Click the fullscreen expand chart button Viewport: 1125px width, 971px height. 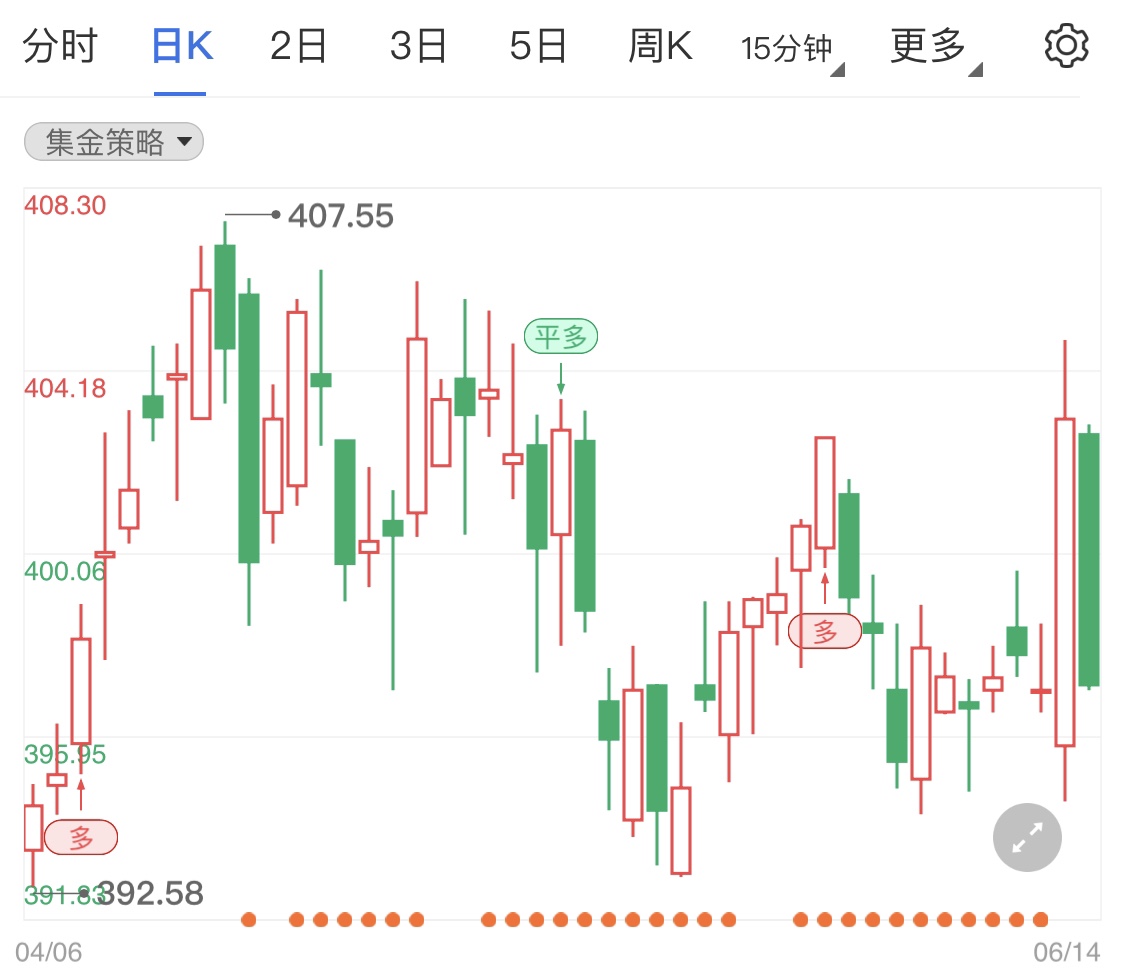click(x=1027, y=837)
